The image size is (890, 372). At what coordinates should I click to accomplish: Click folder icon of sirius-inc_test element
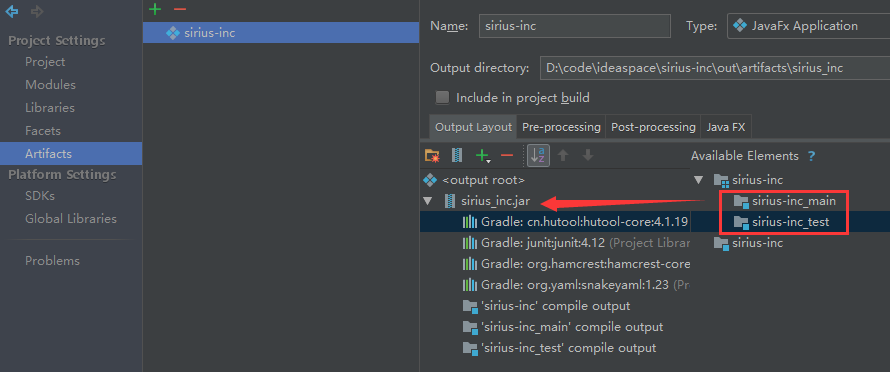click(741, 222)
